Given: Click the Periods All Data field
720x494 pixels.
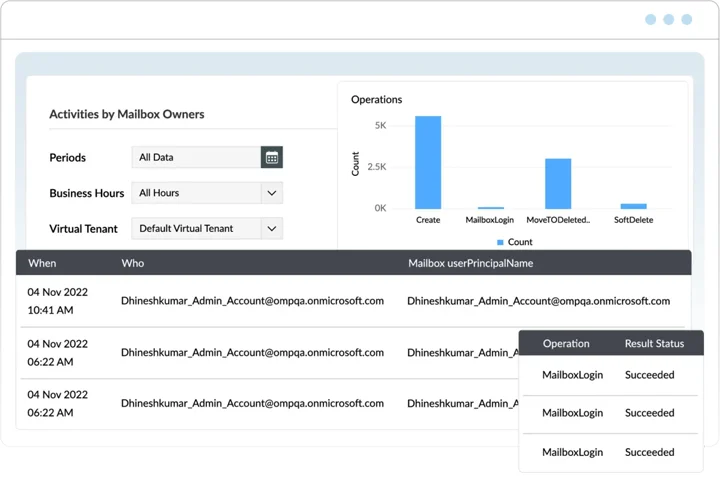Looking at the screenshot, I should (x=196, y=157).
